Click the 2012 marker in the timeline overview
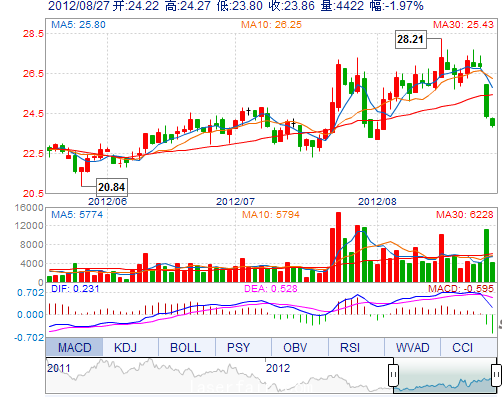The height and width of the screenshot is (397, 502). click(x=278, y=368)
